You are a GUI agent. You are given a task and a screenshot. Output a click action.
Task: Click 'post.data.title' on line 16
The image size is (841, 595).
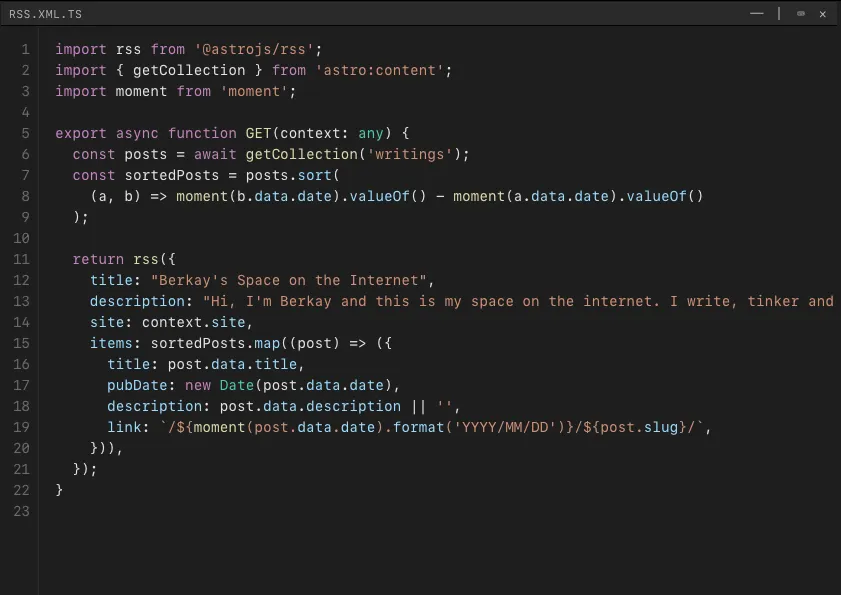click(232, 364)
